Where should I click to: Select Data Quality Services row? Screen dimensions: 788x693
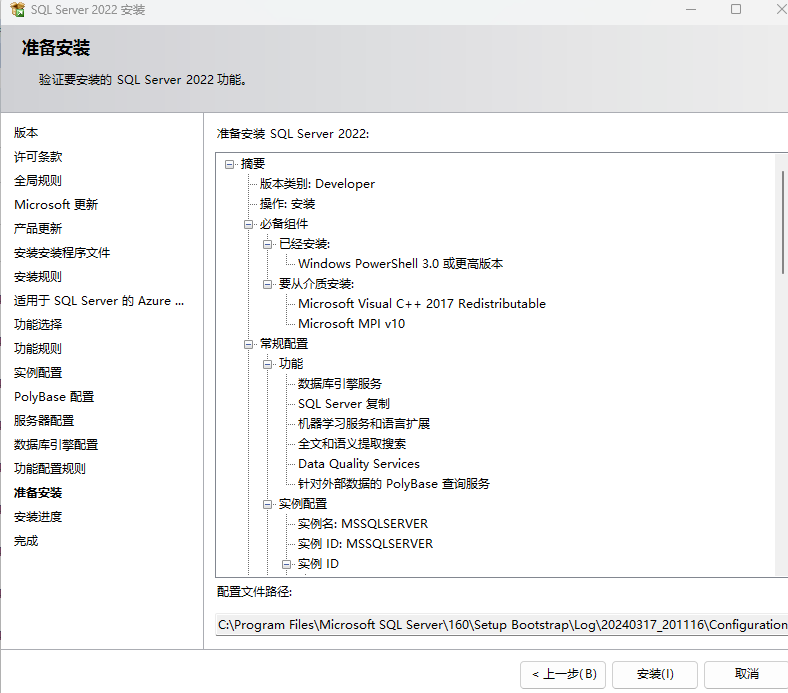[x=359, y=464]
